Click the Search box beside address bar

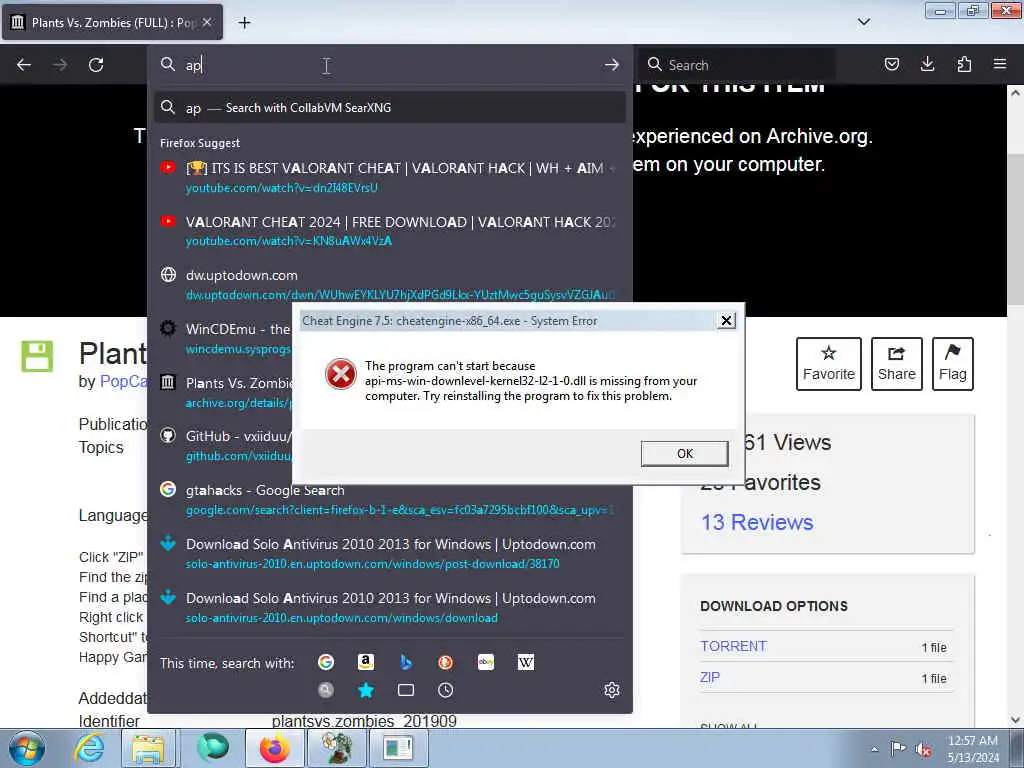[x=738, y=65]
